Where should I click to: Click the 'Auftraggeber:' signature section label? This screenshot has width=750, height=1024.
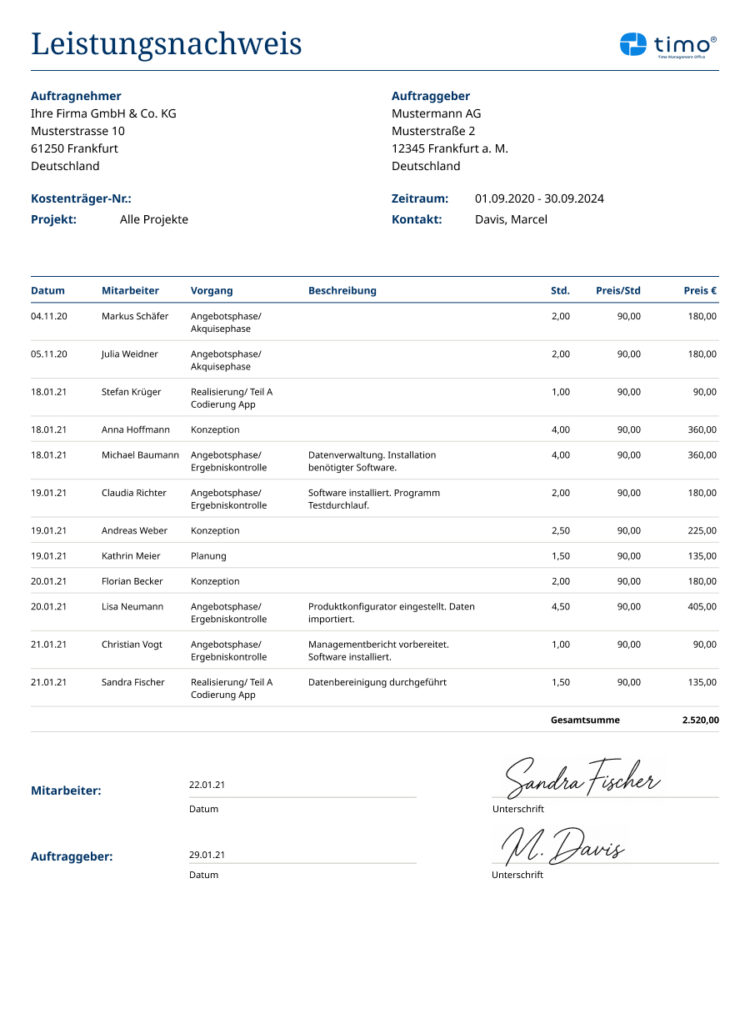(x=72, y=857)
